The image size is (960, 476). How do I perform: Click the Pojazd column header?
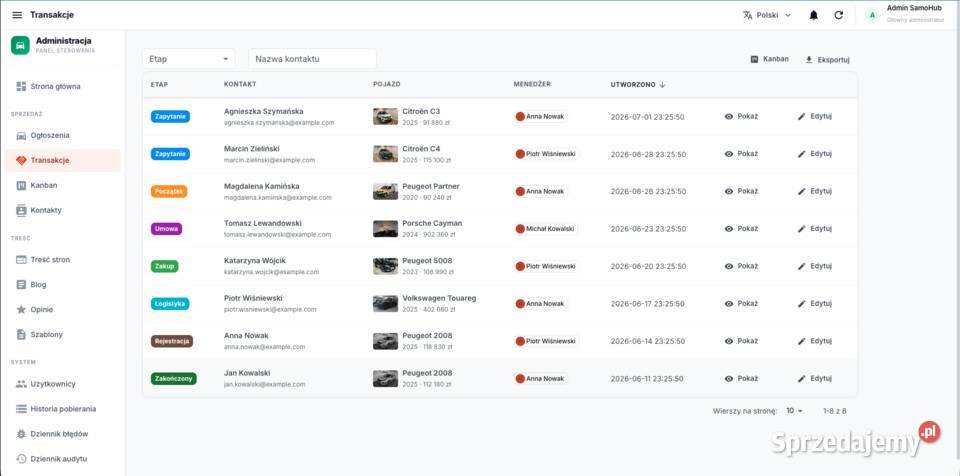(386, 85)
